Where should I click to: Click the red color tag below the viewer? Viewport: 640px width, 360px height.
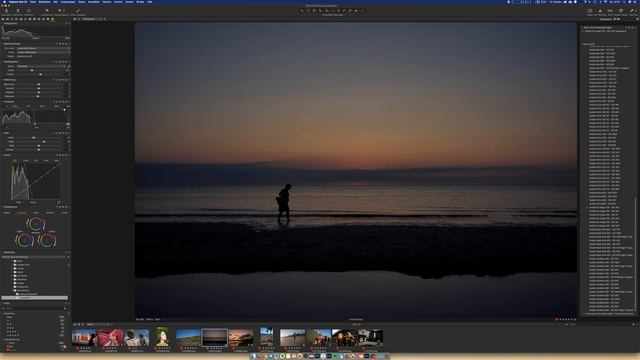556,320
